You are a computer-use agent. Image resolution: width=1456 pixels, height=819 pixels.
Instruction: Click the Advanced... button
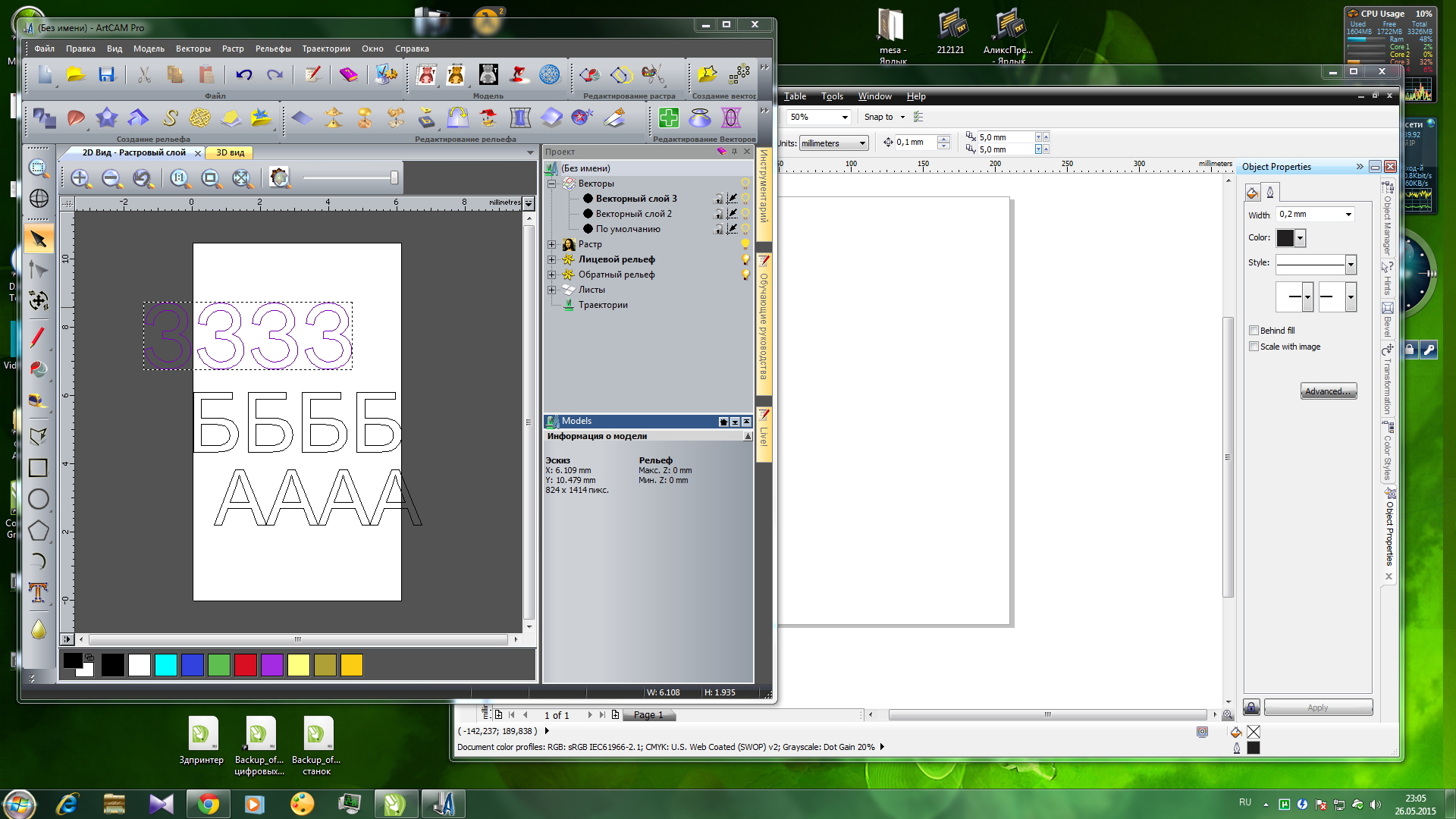1328,391
